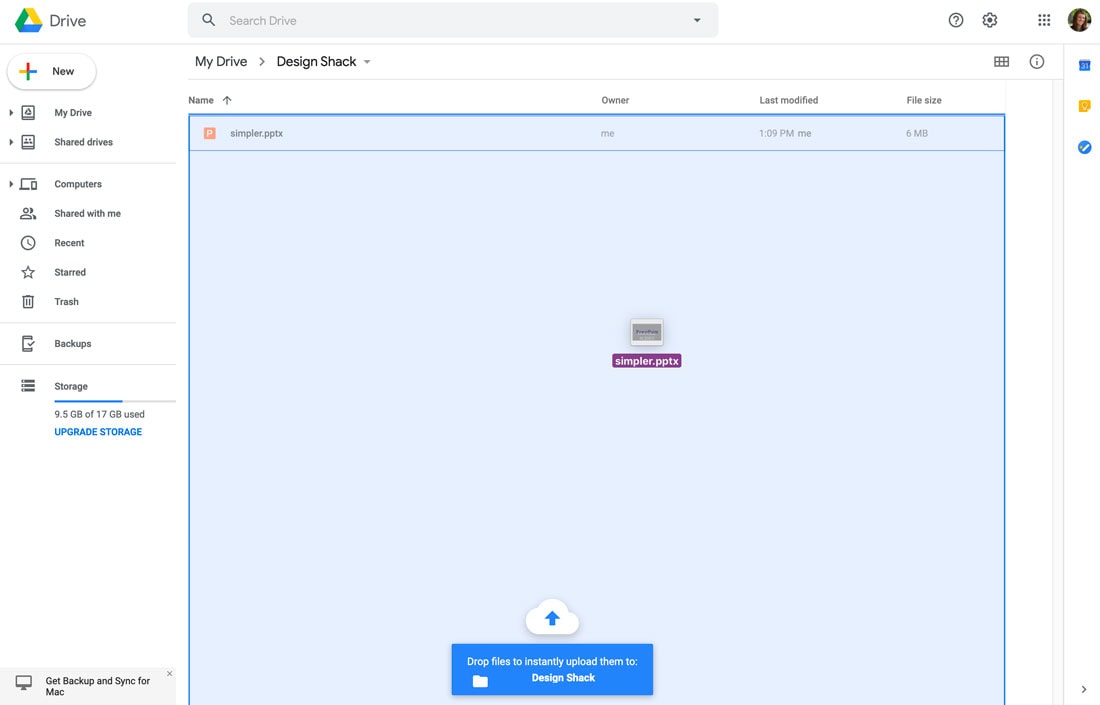
Task: Click the cloud upload arrow icon
Action: (552, 619)
